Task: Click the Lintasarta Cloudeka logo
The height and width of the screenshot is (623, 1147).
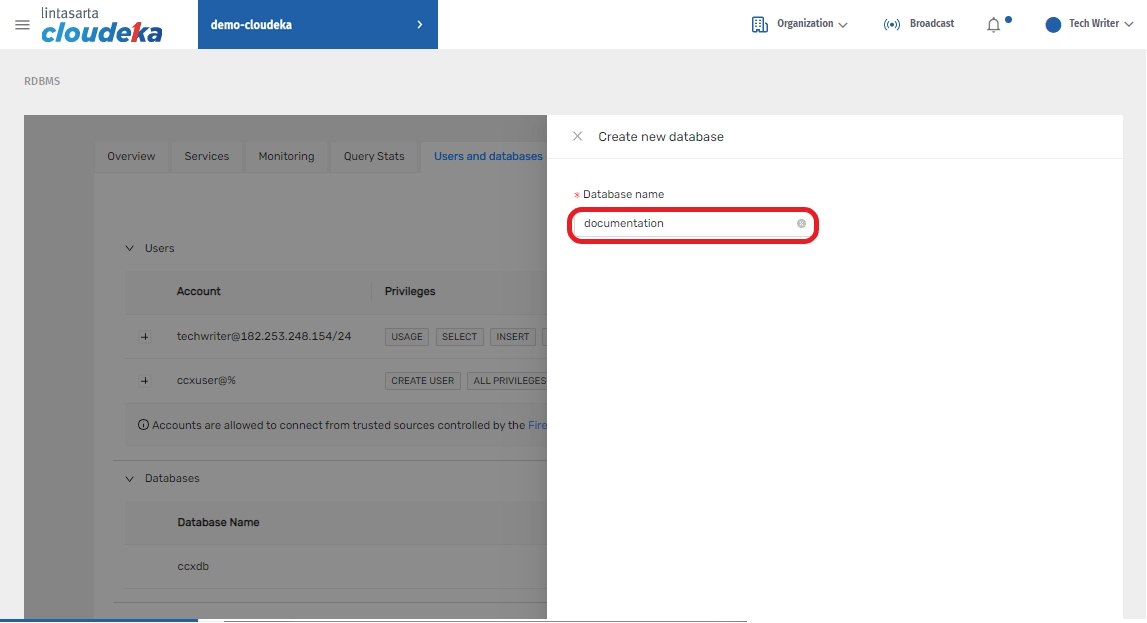Action: coord(101,25)
